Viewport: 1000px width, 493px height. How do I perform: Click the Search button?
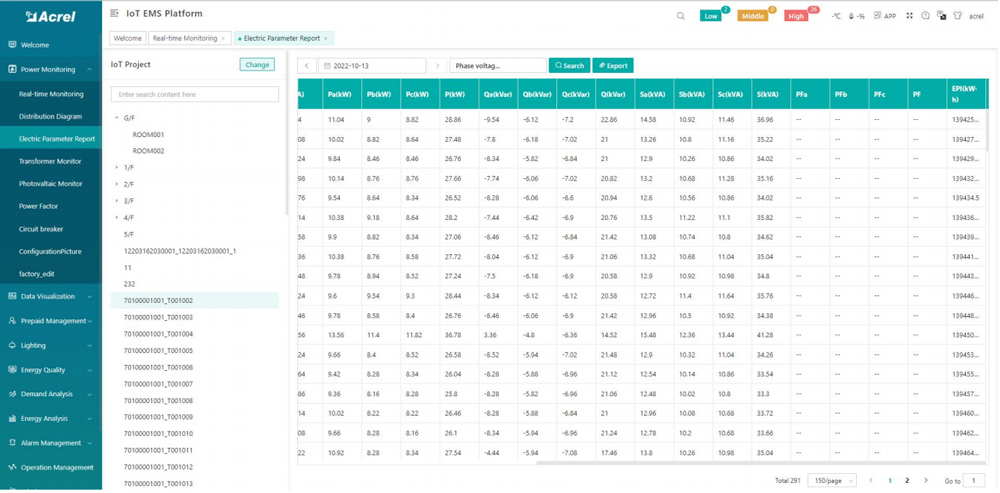pyautogui.click(x=570, y=66)
